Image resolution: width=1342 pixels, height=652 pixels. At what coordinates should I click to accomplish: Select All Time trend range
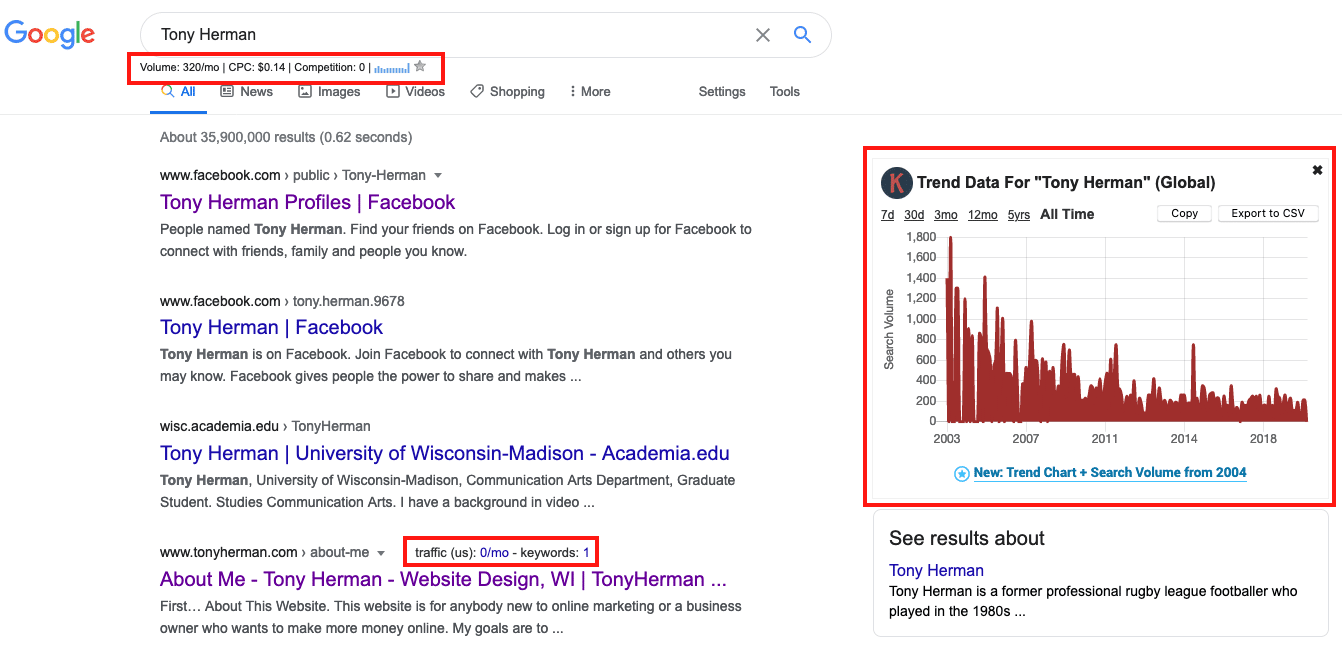coord(1067,214)
